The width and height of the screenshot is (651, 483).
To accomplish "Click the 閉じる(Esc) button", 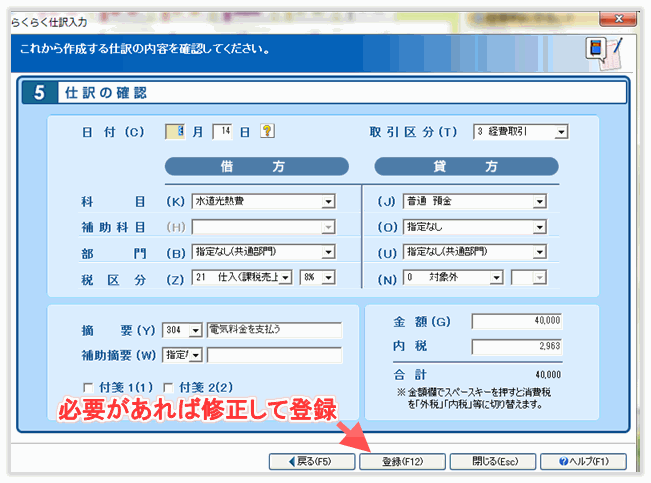I will (493, 461).
